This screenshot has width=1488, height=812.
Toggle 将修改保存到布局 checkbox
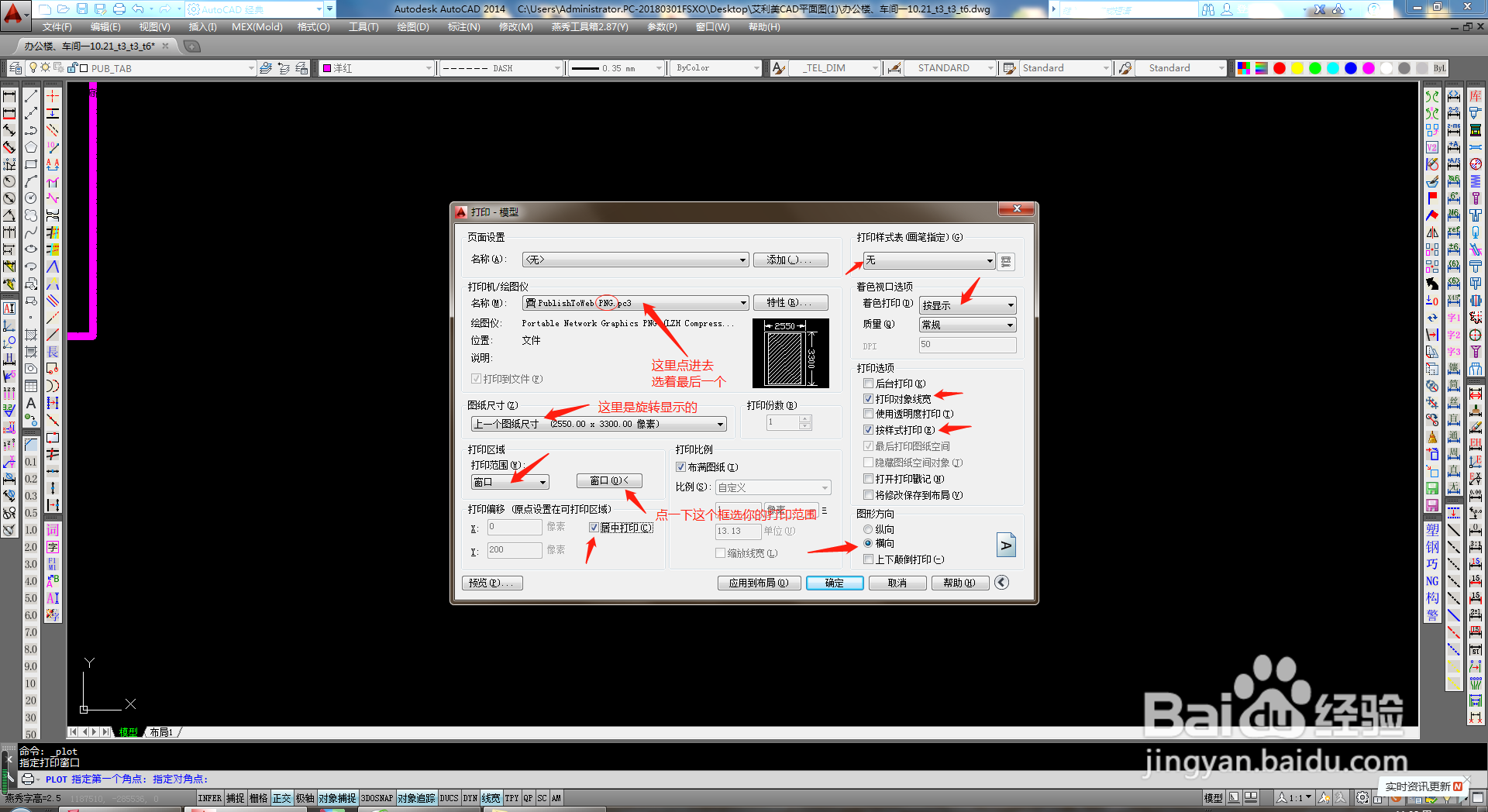click(868, 495)
